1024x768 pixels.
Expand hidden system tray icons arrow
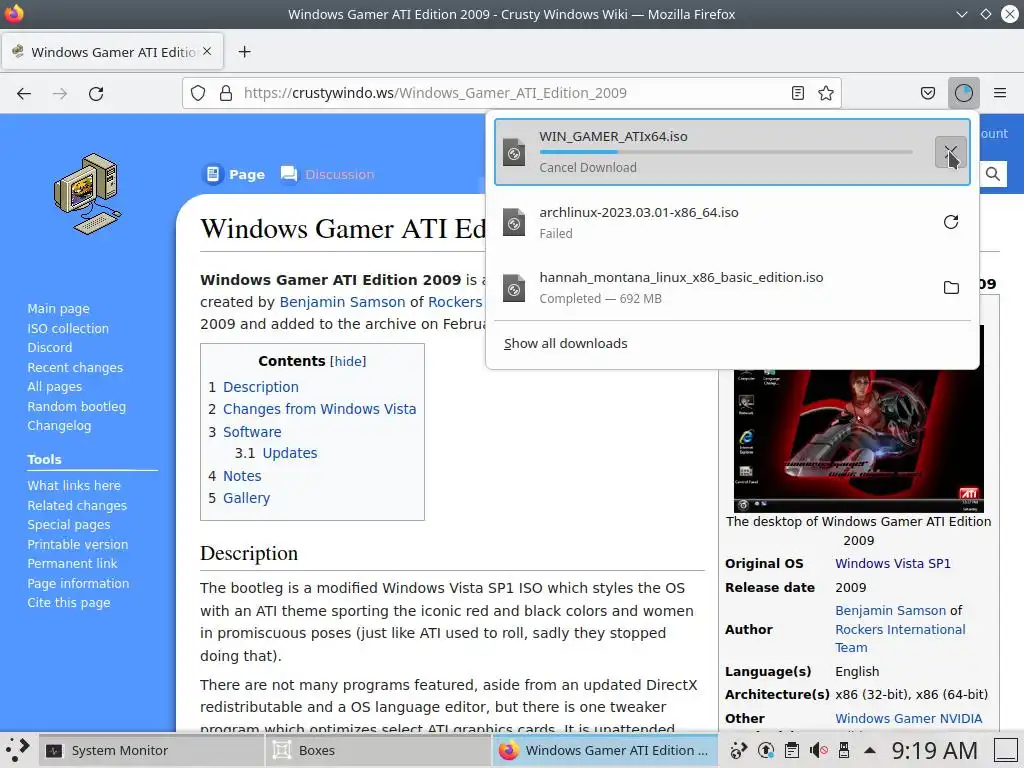pos(870,750)
